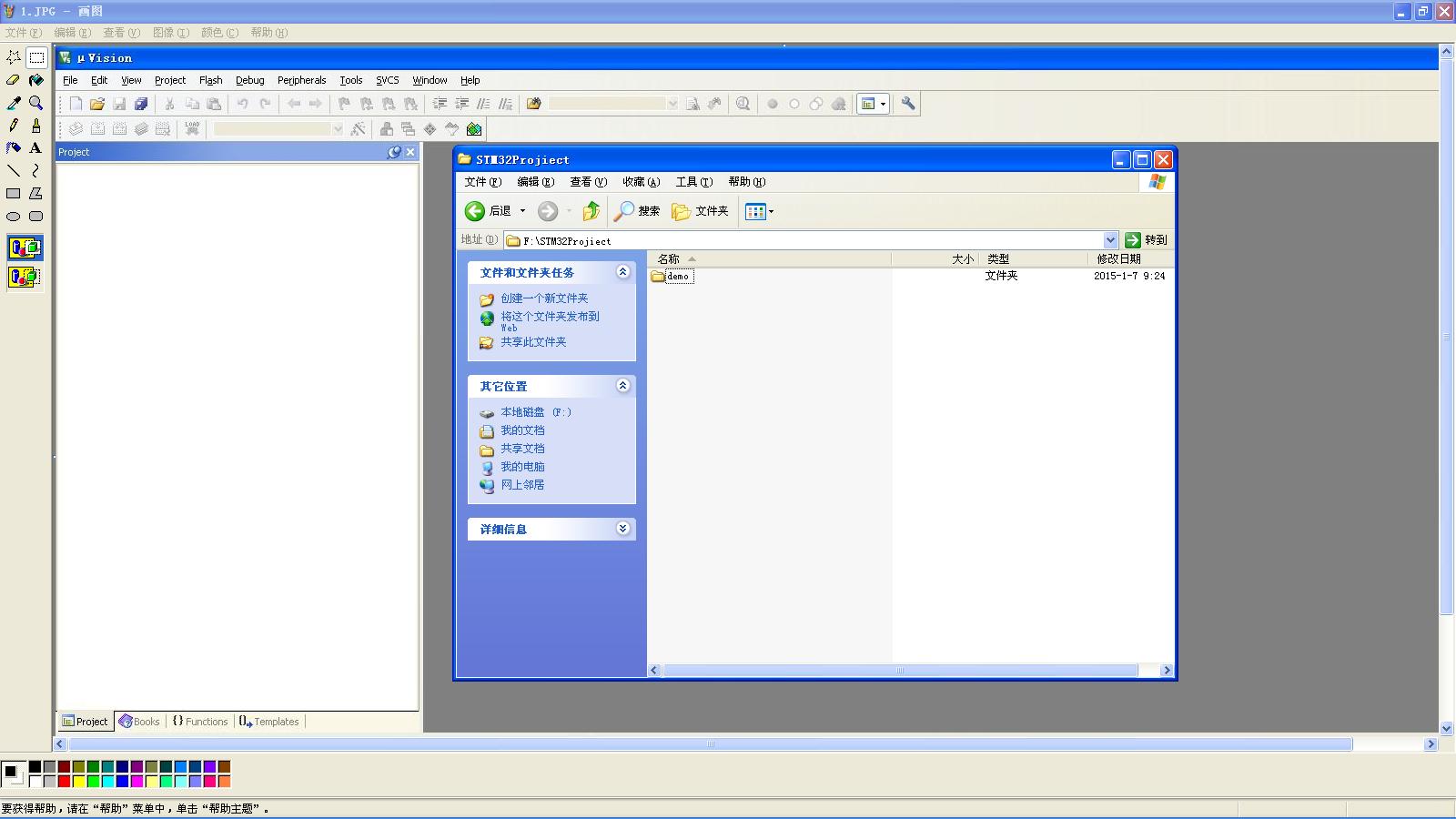The width and height of the screenshot is (1456, 819).
Task: Select the demo folder in the file list
Action: pos(672,276)
